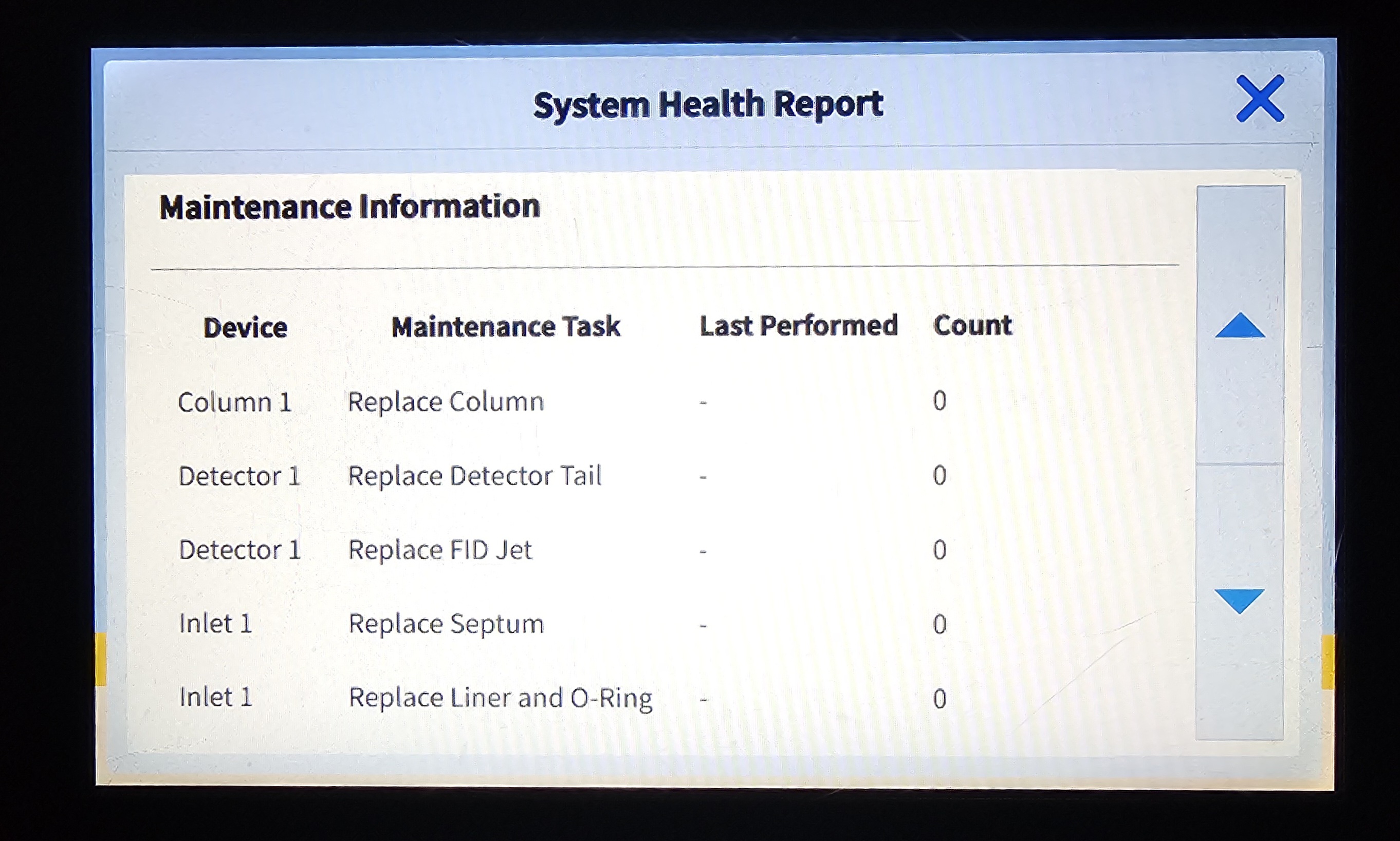Select 'Replace Liner and O-Ring' task
The width and height of the screenshot is (1400, 841).
coord(501,698)
